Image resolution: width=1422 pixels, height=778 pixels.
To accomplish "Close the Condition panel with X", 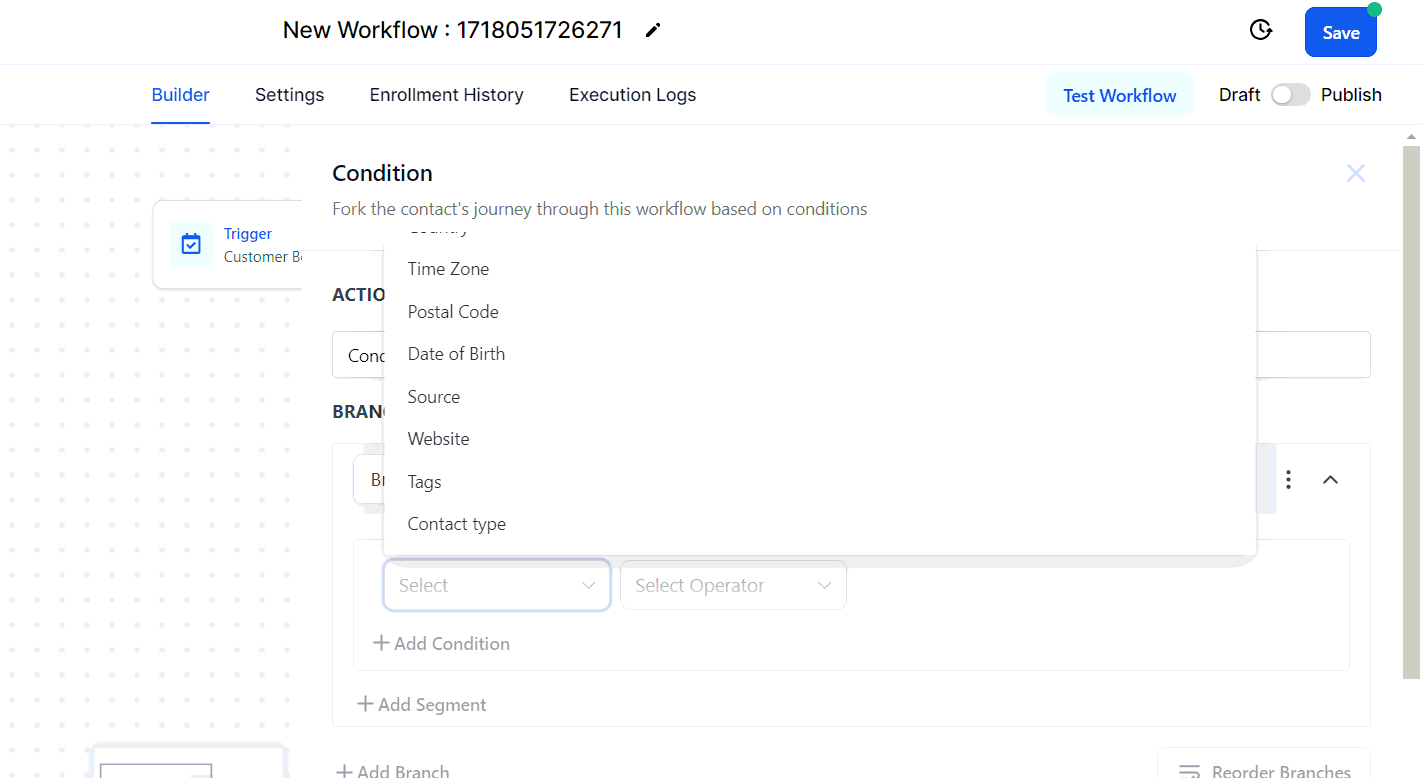I will tap(1355, 173).
